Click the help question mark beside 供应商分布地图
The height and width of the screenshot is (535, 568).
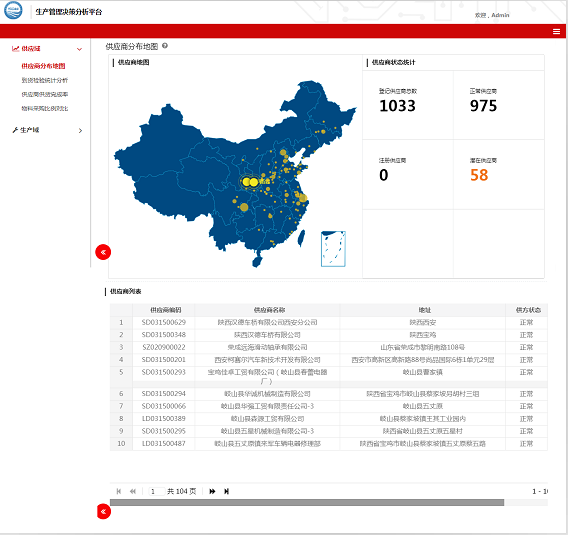tap(165, 46)
